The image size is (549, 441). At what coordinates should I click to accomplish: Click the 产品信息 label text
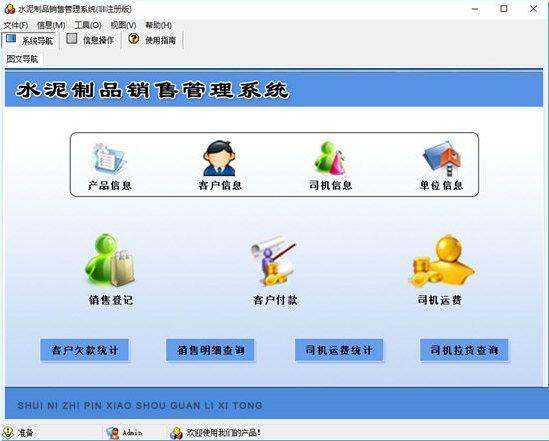[x=110, y=185]
